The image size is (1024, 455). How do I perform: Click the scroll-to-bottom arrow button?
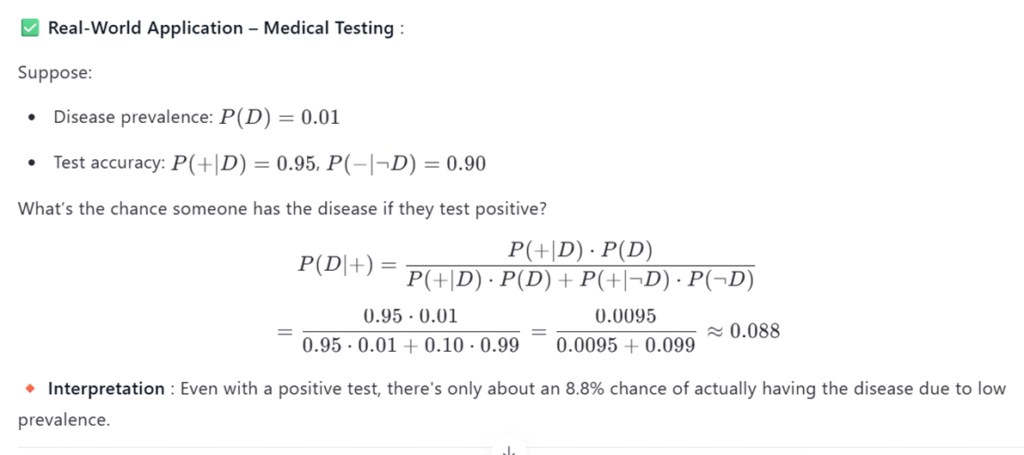[x=509, y=451]
